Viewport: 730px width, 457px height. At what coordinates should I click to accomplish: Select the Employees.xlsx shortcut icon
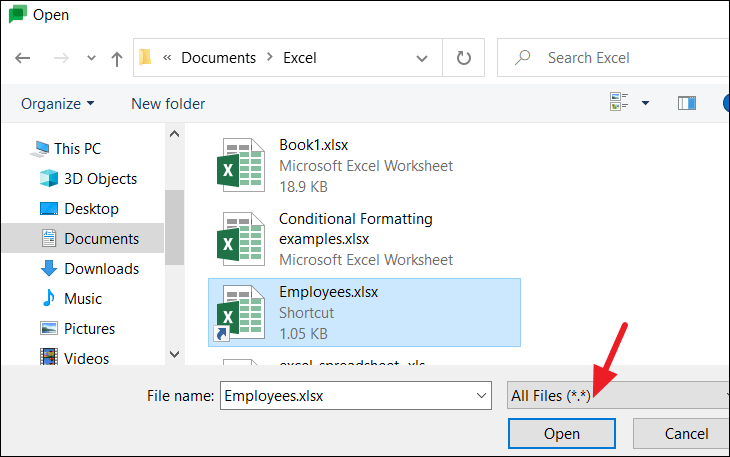[241, 313]
